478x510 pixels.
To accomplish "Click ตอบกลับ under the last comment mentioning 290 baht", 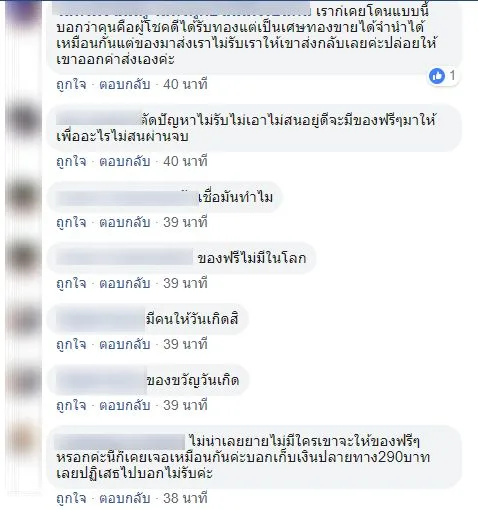I will 125,498.
